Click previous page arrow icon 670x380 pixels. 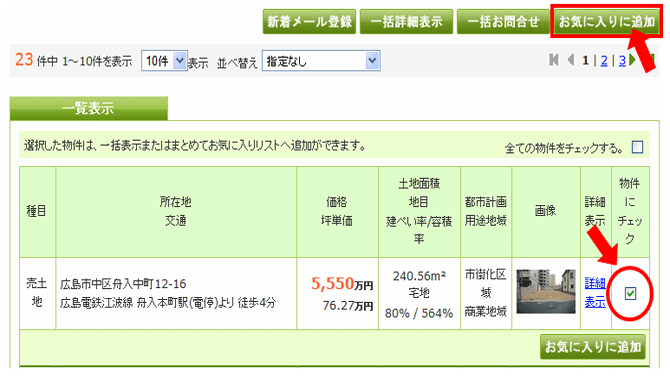coord(570,60)
